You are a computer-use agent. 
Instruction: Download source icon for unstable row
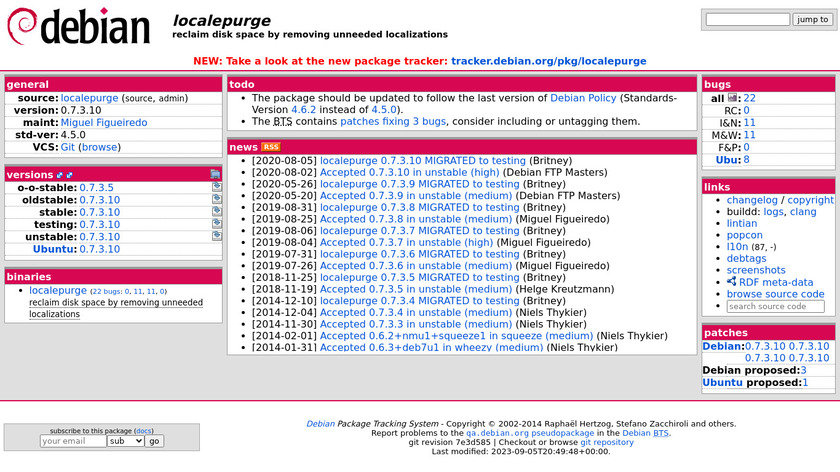[x=216, y=236]
